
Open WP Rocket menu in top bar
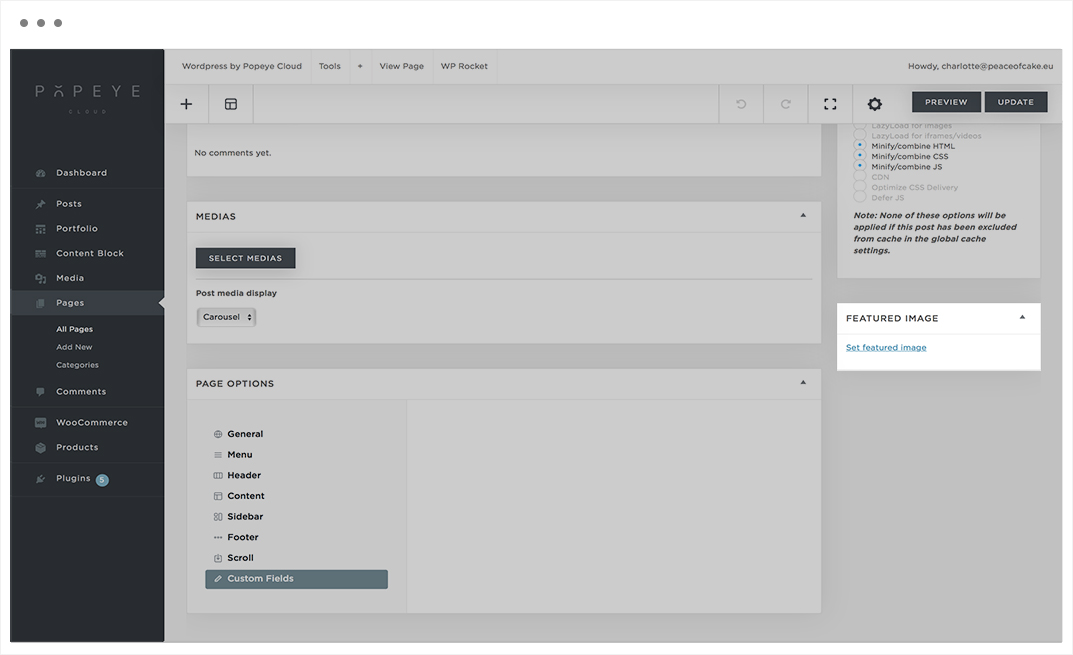point(464,66)
